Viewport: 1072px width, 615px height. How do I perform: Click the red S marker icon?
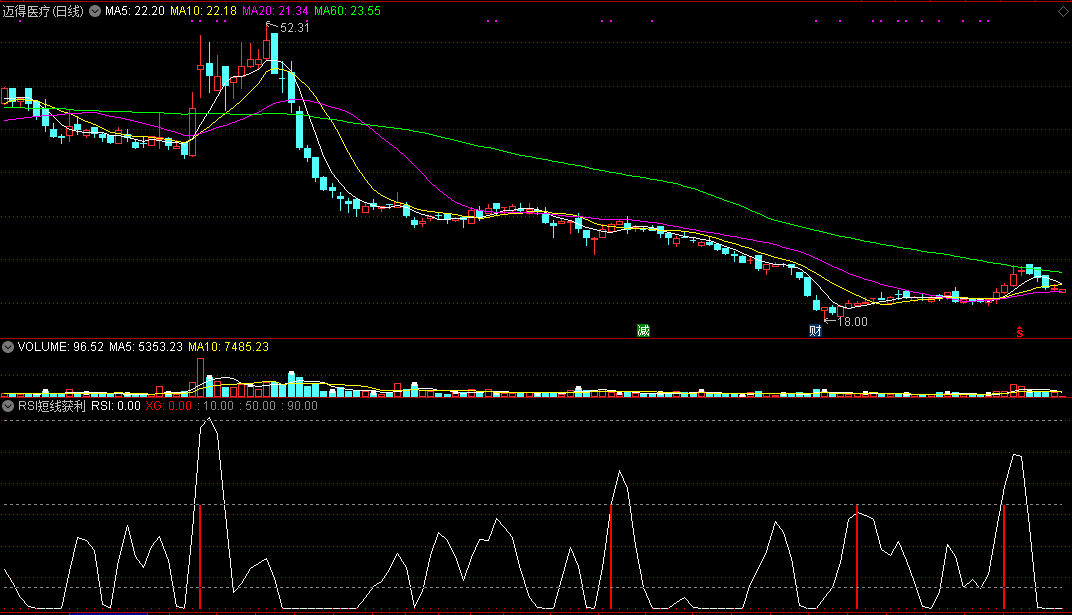coord(1019,332)
